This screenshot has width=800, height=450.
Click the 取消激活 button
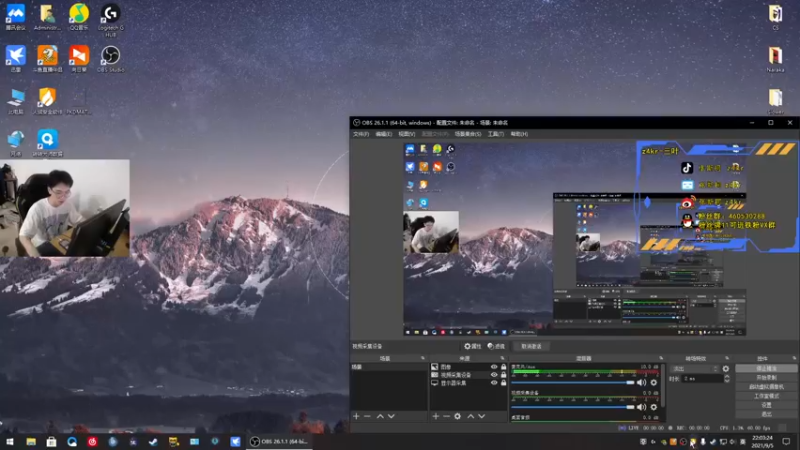(531, 346)
